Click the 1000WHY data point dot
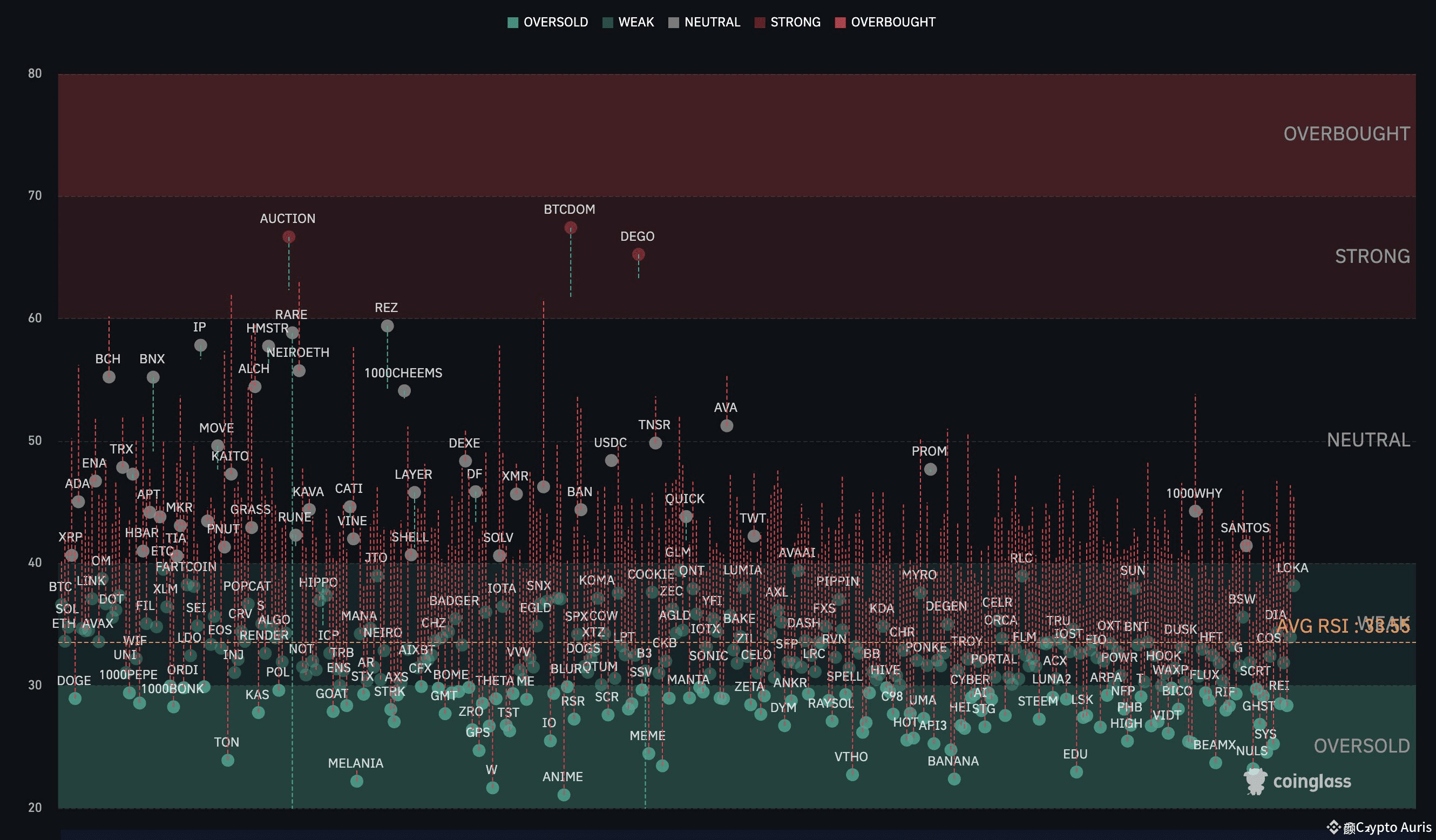The width and height of the screenshot is (1436, 840). coord(1195,511)
